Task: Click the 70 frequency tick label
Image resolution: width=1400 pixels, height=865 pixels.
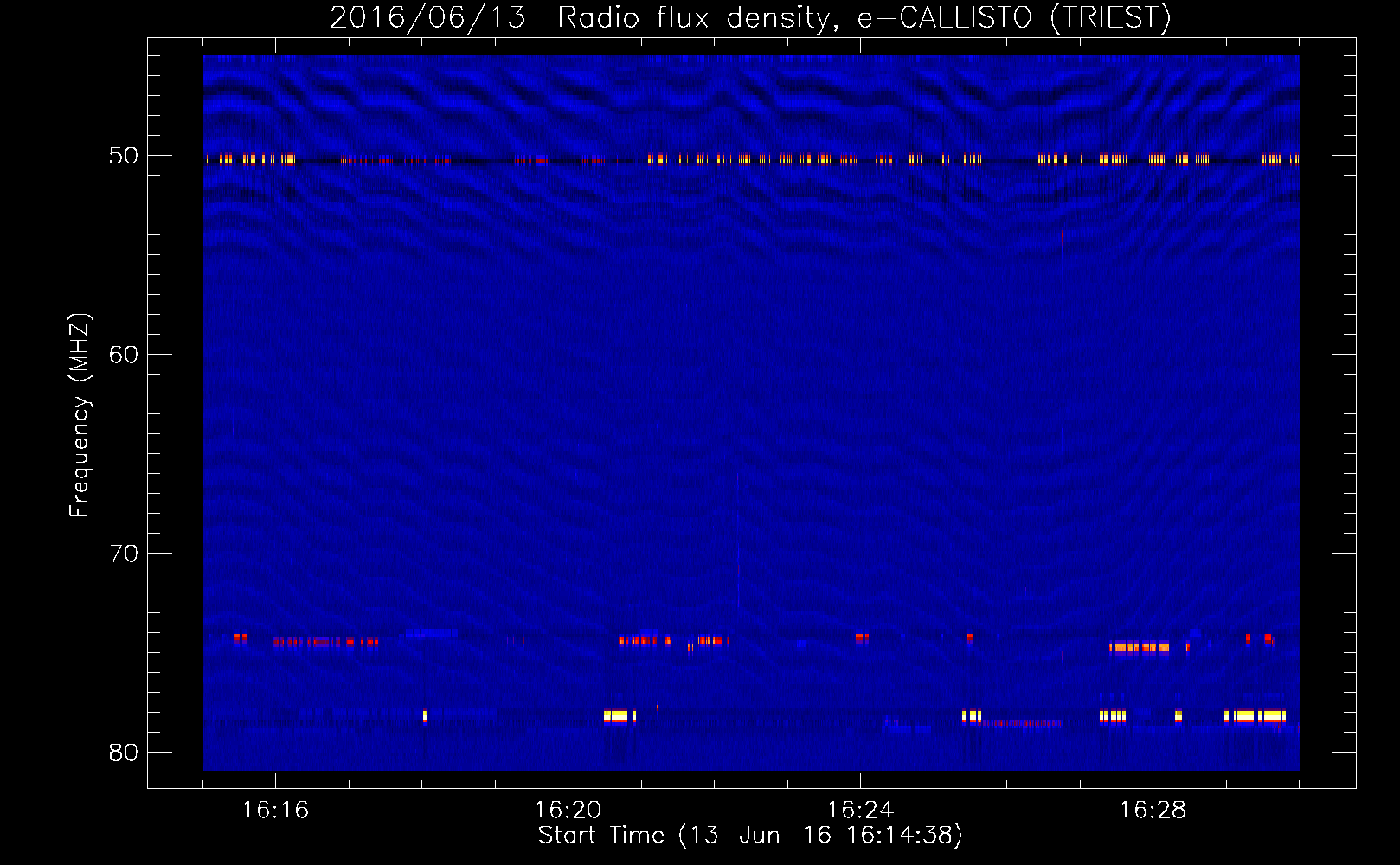Action: [124, 554]
